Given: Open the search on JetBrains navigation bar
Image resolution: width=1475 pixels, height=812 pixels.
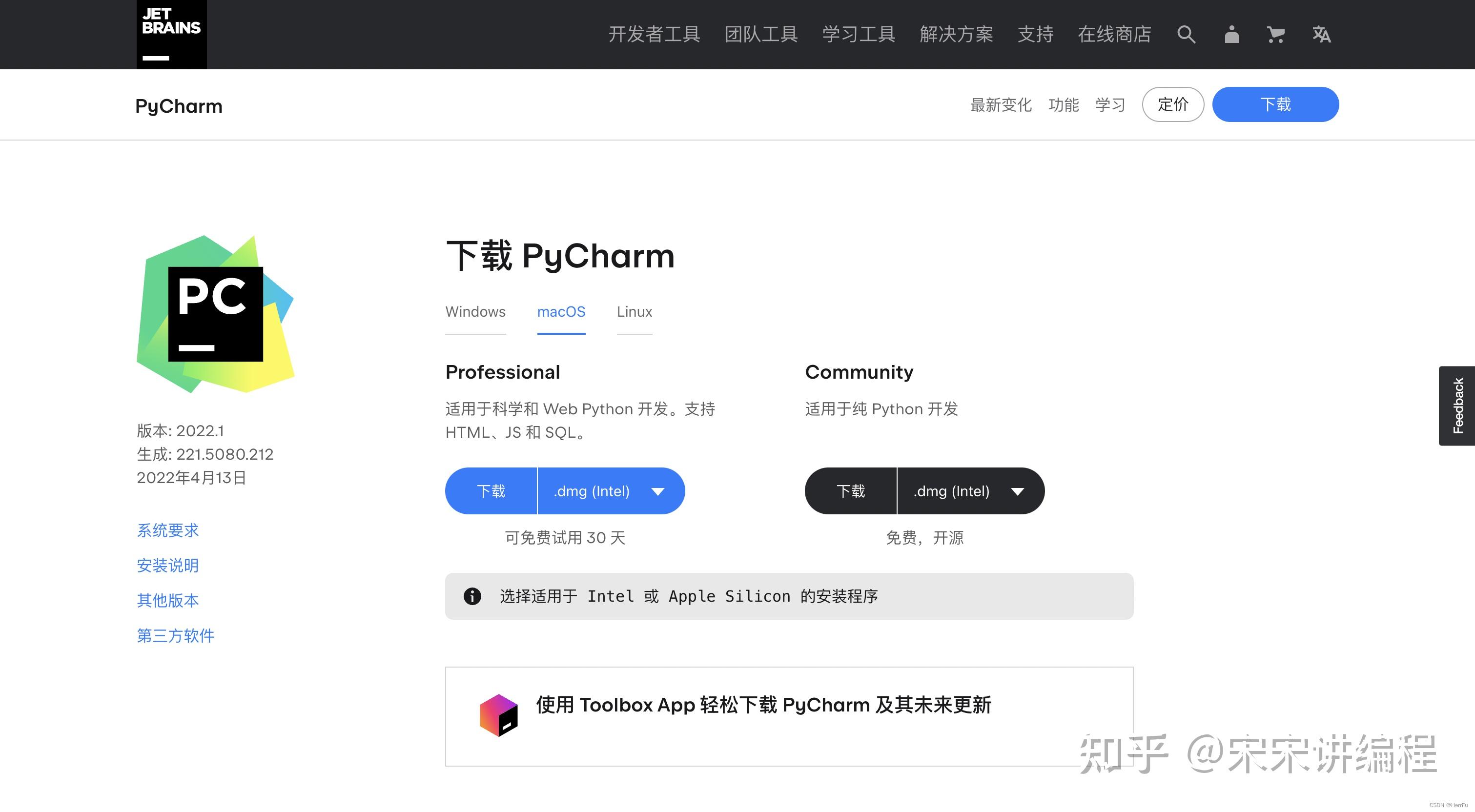Looking at the screenshot, I should tap(1187, 34).
